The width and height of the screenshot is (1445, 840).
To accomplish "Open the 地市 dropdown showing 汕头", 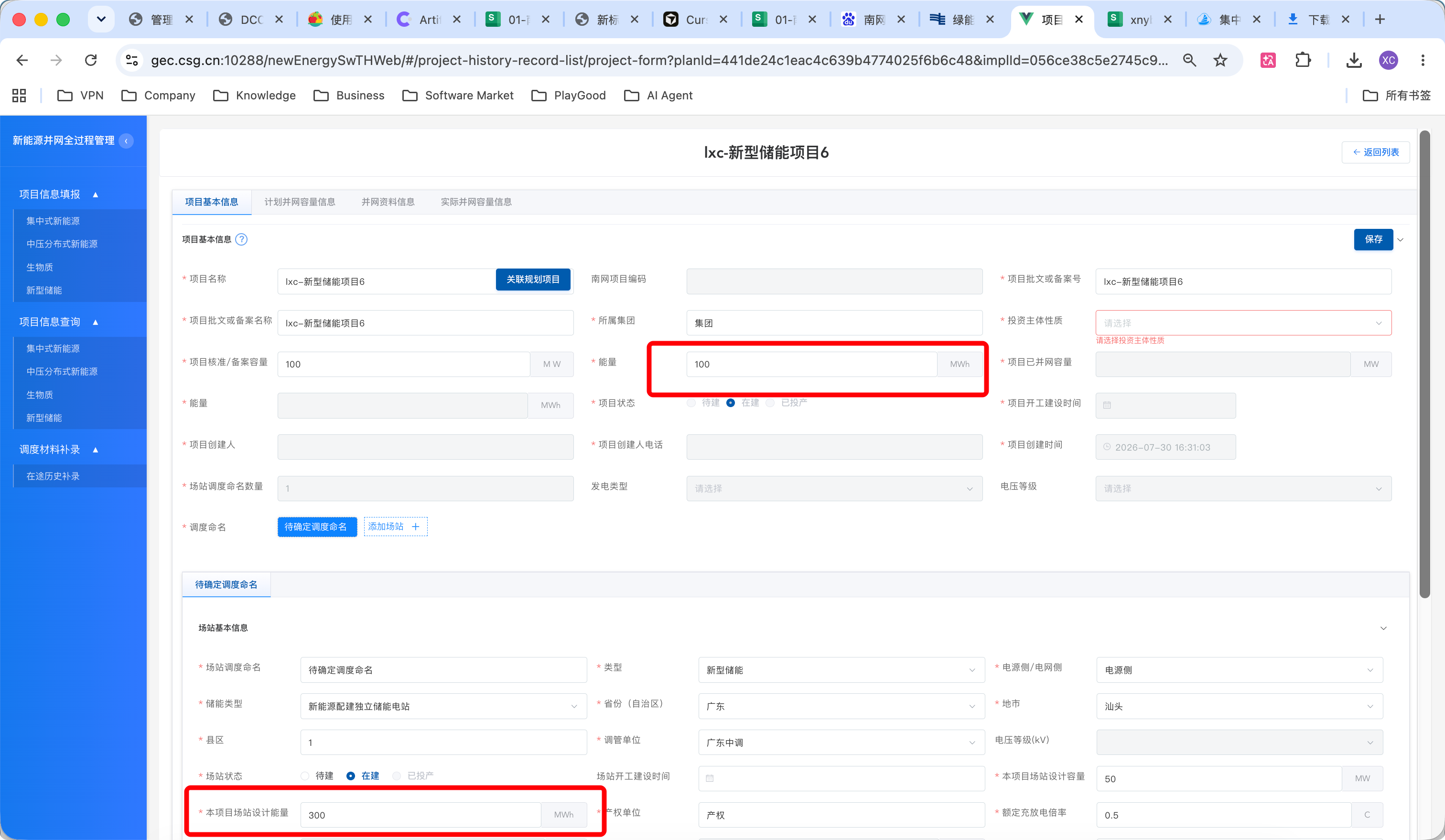I will tap(1240, 706).
